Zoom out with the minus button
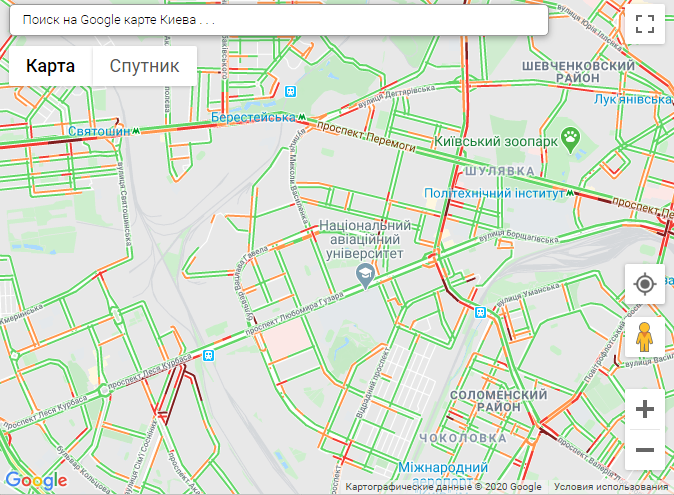The image size is (674, 495). [645, 450]
